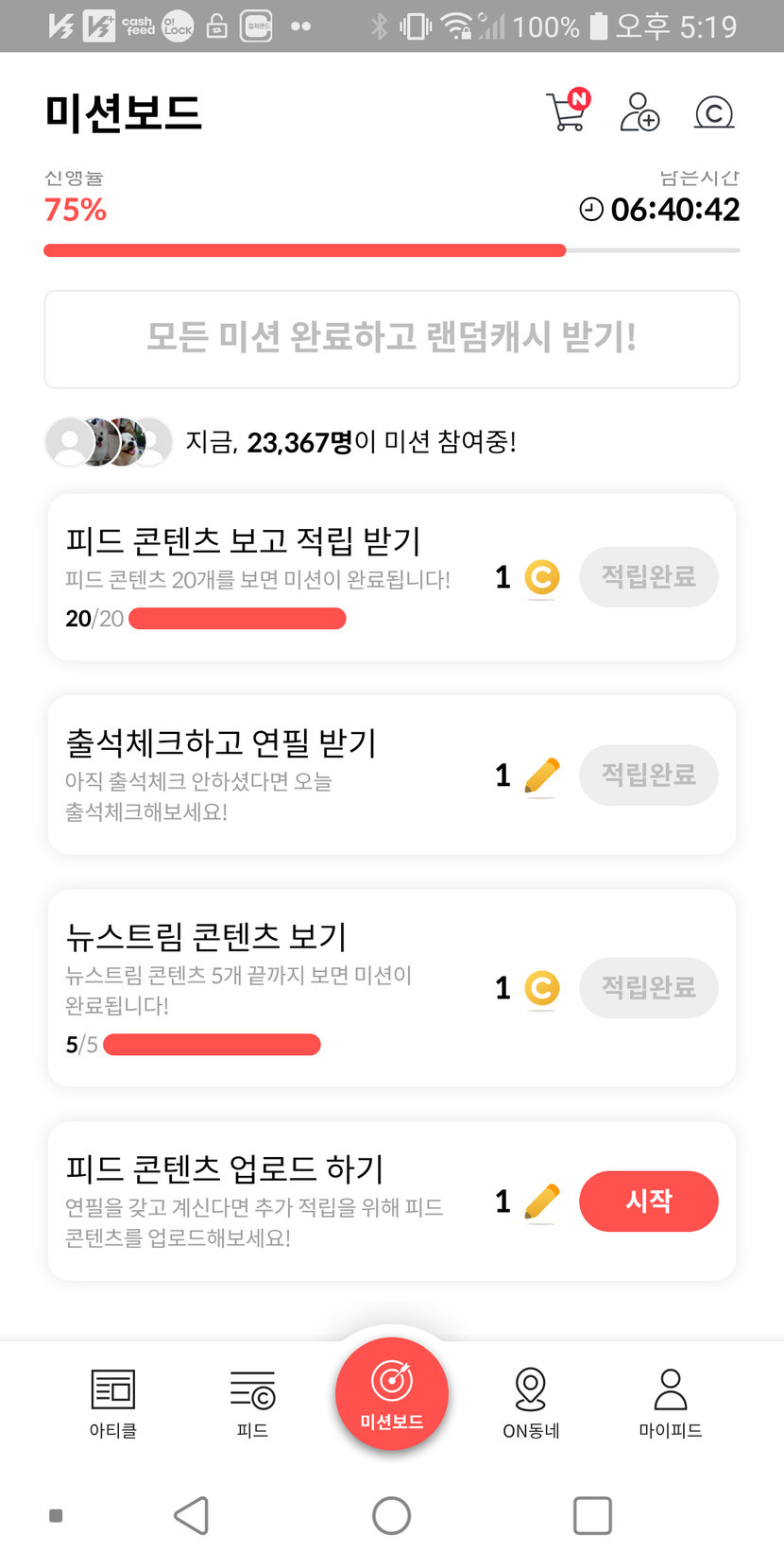Select the 미션보드 center tab
Screen dimensions: 784x1568
point(392,1394)
